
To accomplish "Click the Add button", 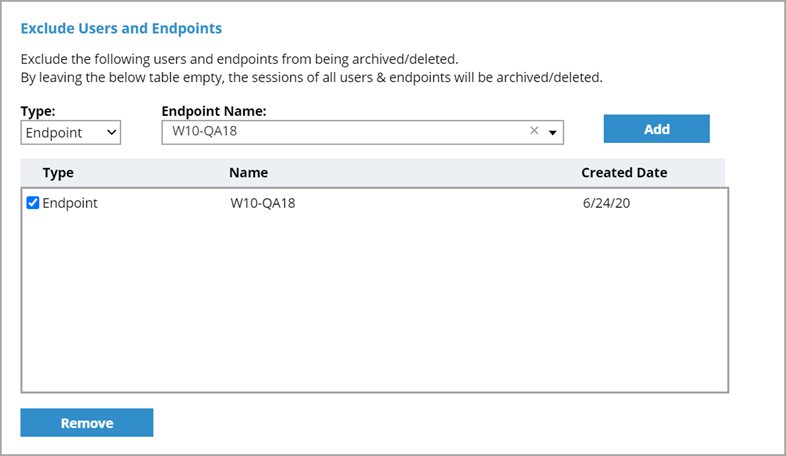I will pos(656,129).
